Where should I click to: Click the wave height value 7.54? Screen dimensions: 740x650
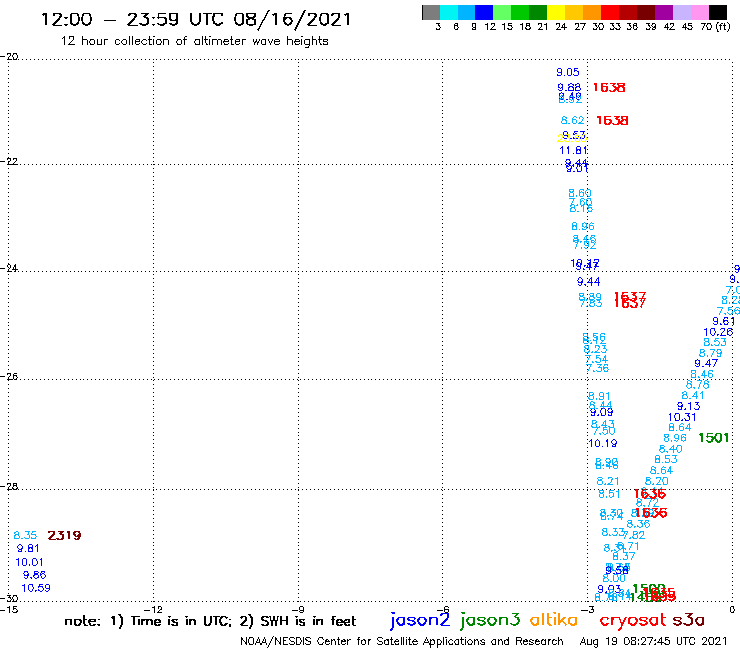(x=597, y=359)
